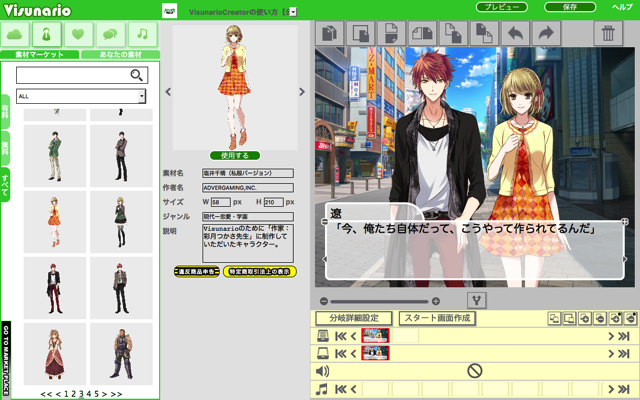This screenshot has width=640, height=400.
Task: Click the undo arrow in toolbar
Action: [x=518, y=34]
